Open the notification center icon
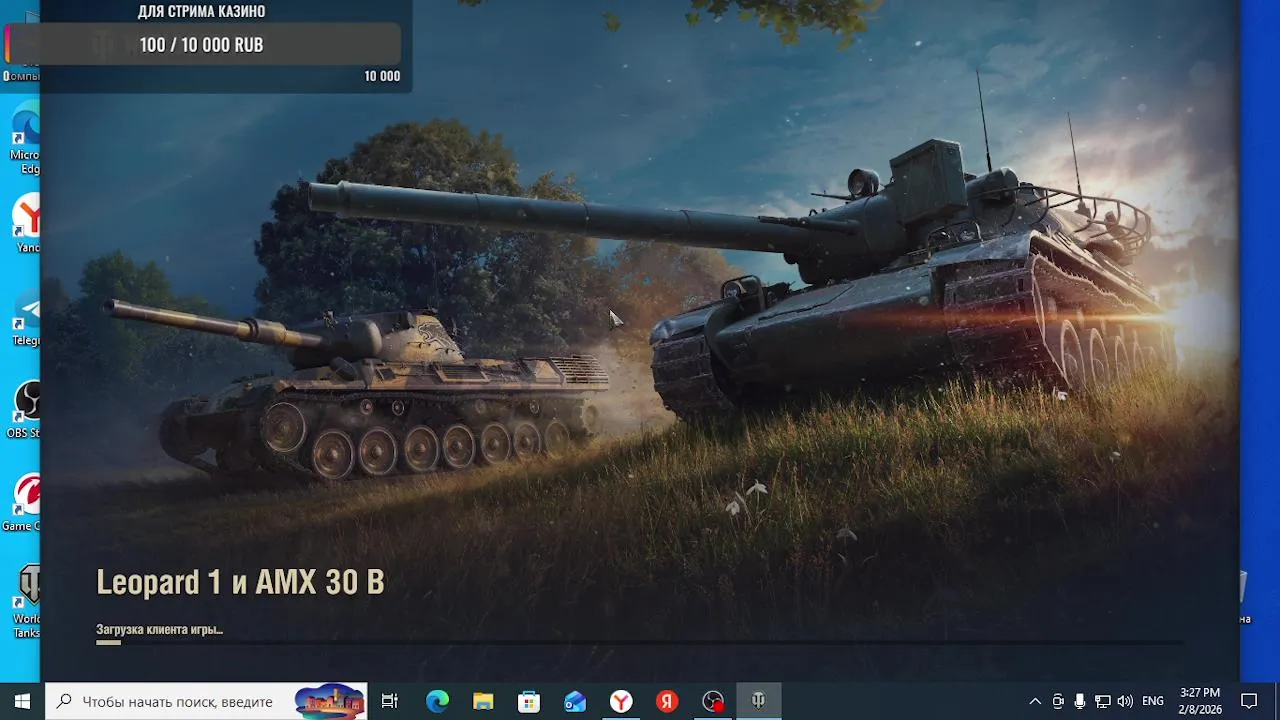Viewport: 1280px width, 720px height. (x=1249, y=701)
